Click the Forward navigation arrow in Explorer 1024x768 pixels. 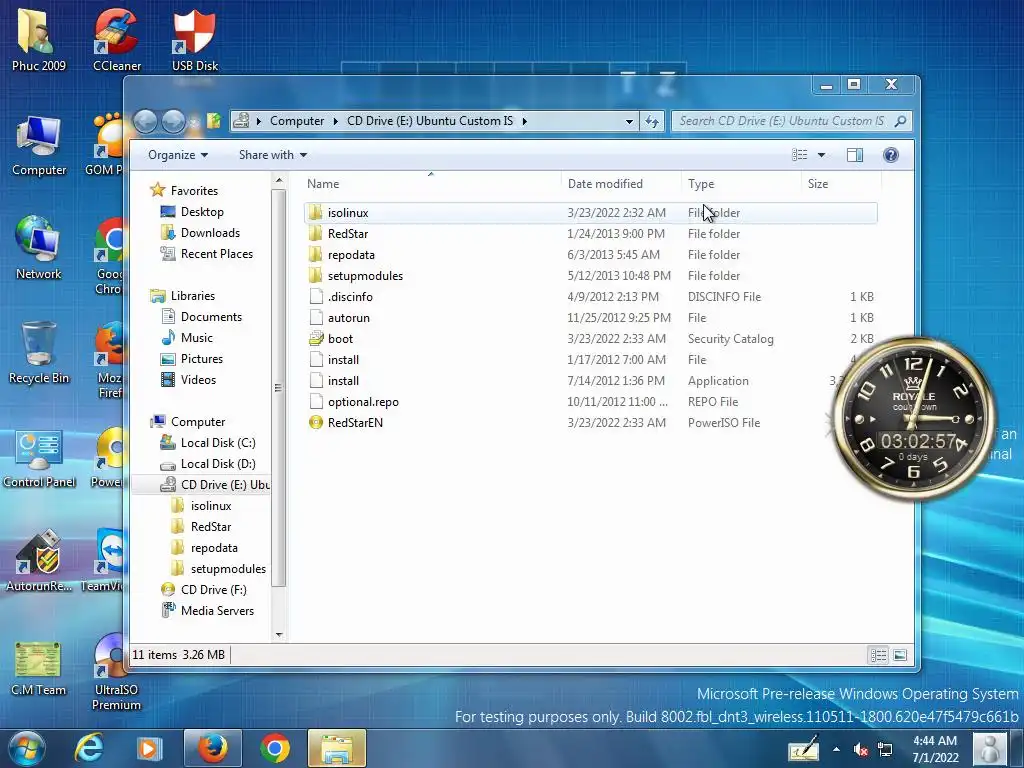tap(173, 121)
